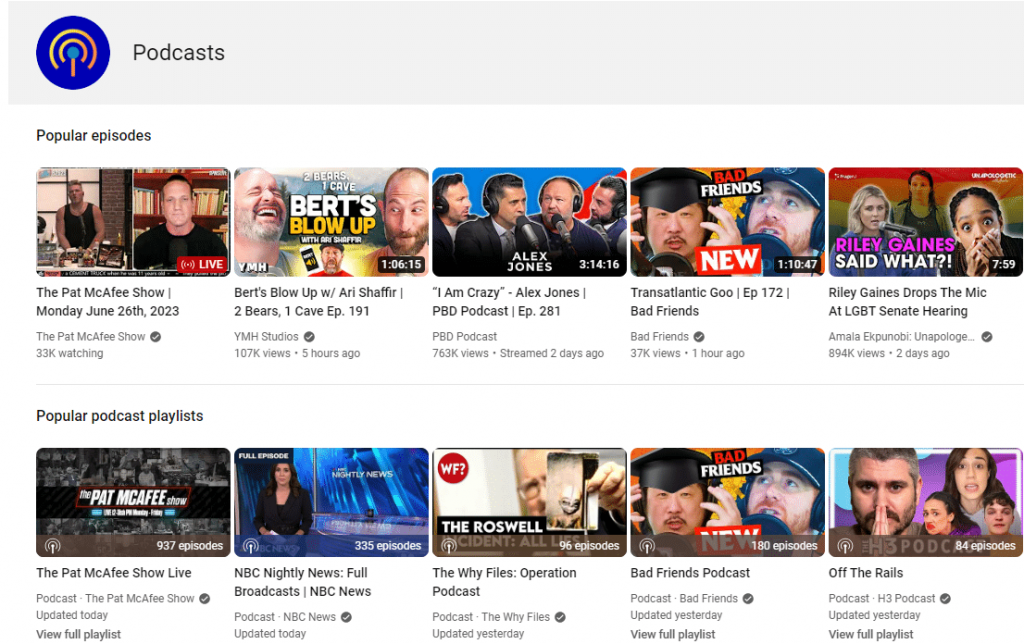Click podcast icon on Bad Friends Podcast thumbnail
Viewport: 1024px width, 644px height.
(647, 545)
